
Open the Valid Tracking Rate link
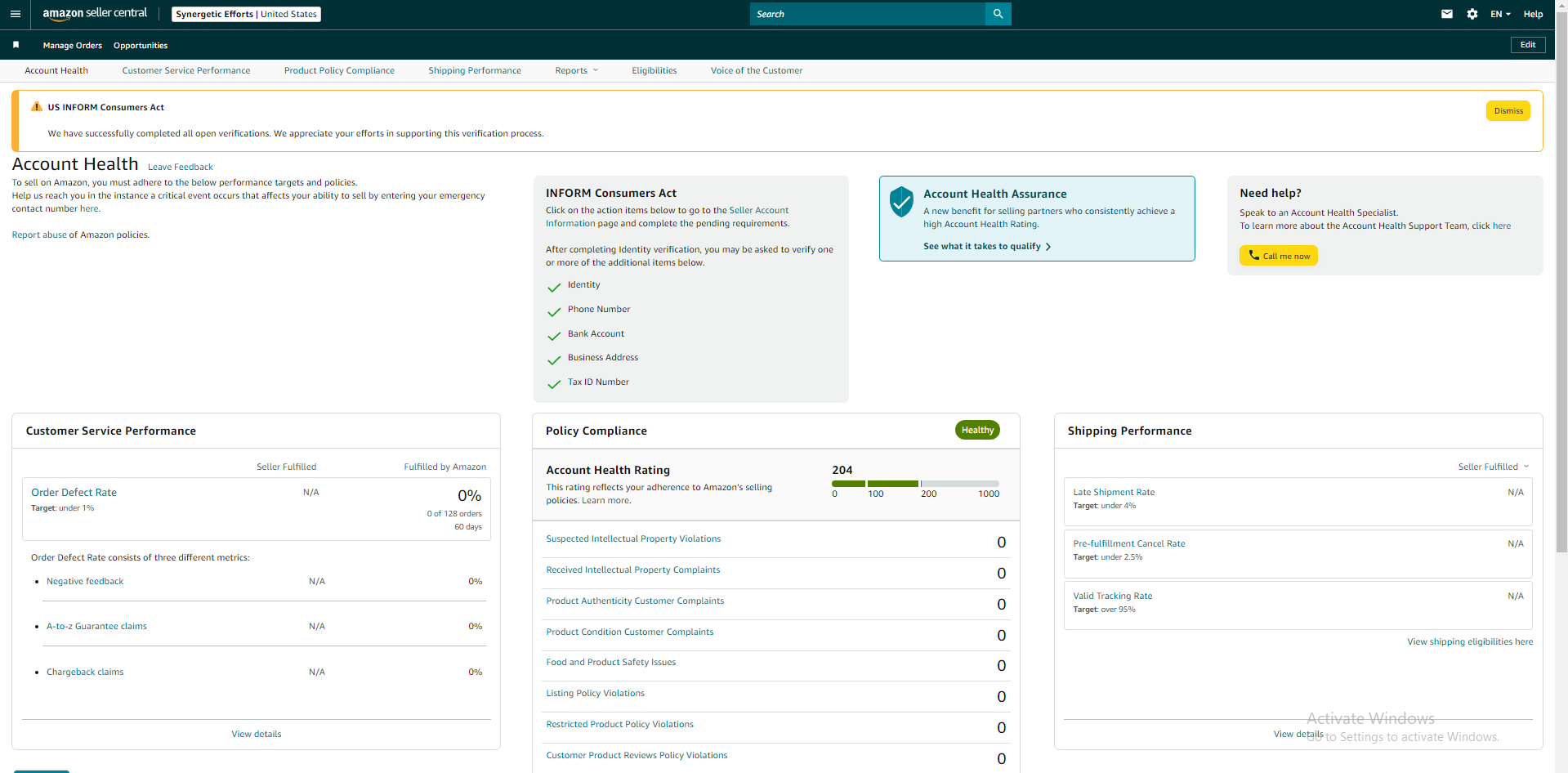click(x=1113, y=596)
